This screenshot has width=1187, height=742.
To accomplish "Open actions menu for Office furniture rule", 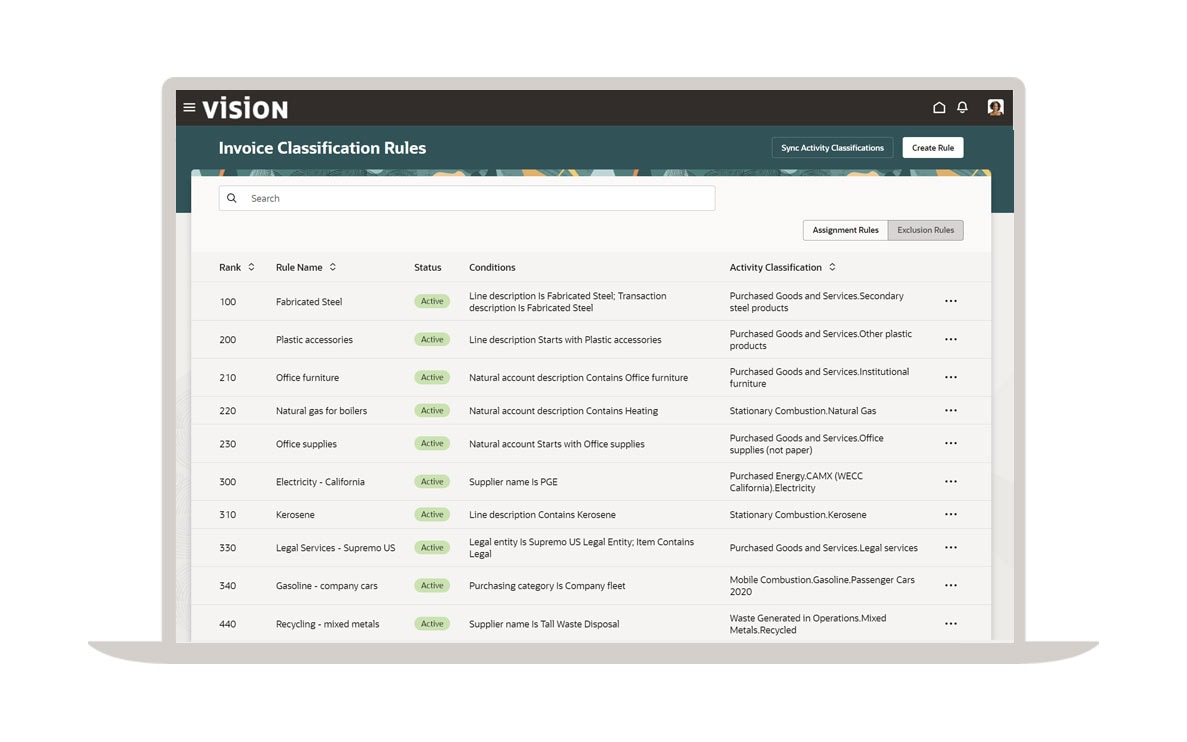I will [x=950, y=377].
